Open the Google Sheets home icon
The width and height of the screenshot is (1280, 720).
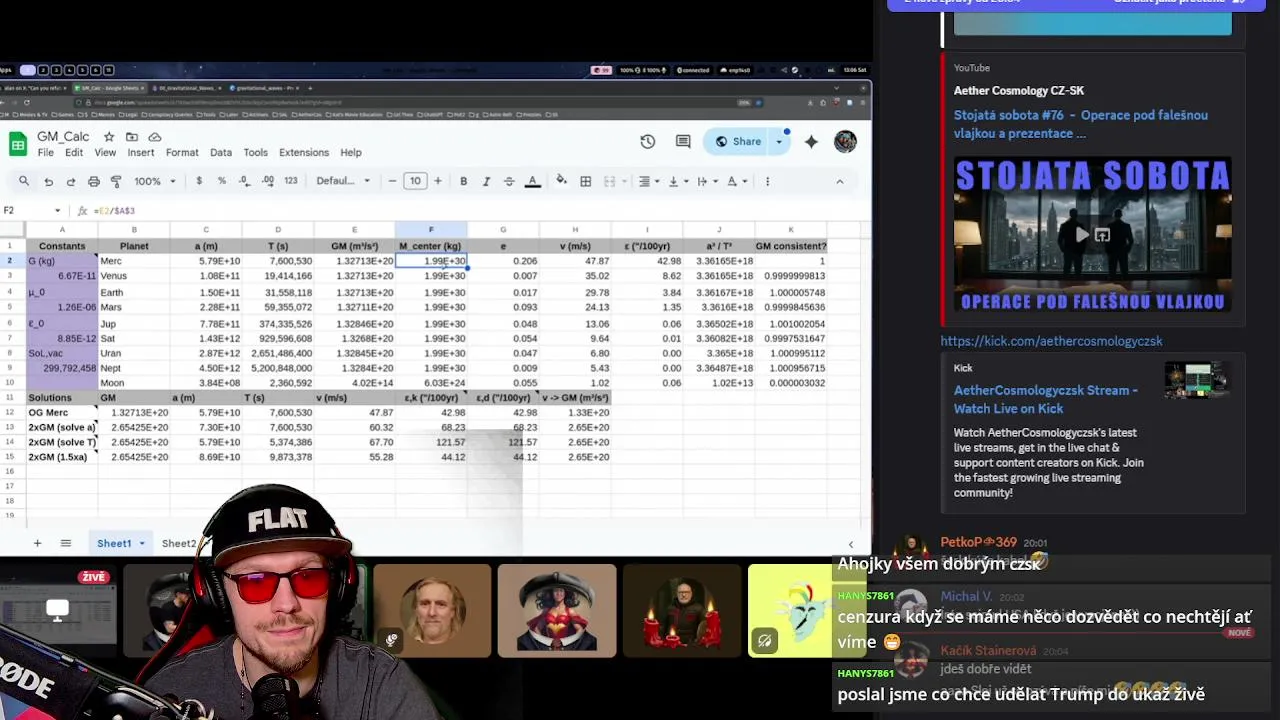coord(18,144)
